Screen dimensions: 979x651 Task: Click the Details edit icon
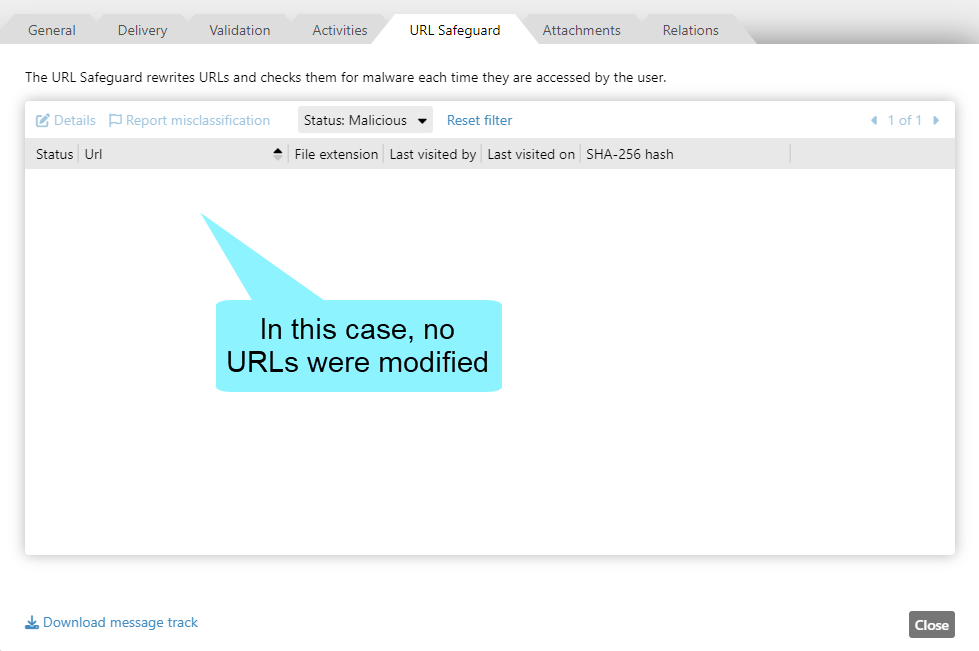(x=42, y=120)
